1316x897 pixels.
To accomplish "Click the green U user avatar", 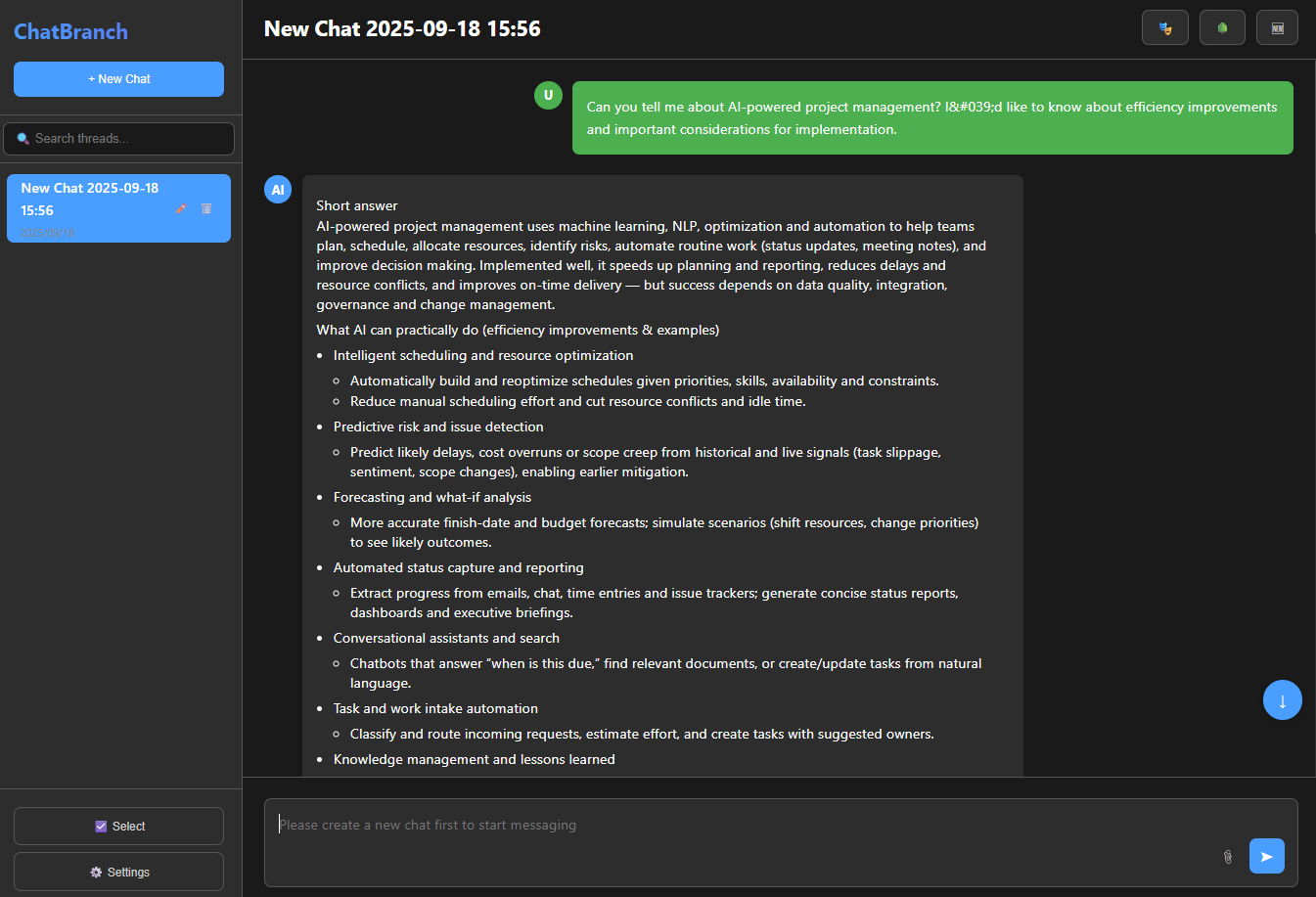I will (x=548, y=95).
